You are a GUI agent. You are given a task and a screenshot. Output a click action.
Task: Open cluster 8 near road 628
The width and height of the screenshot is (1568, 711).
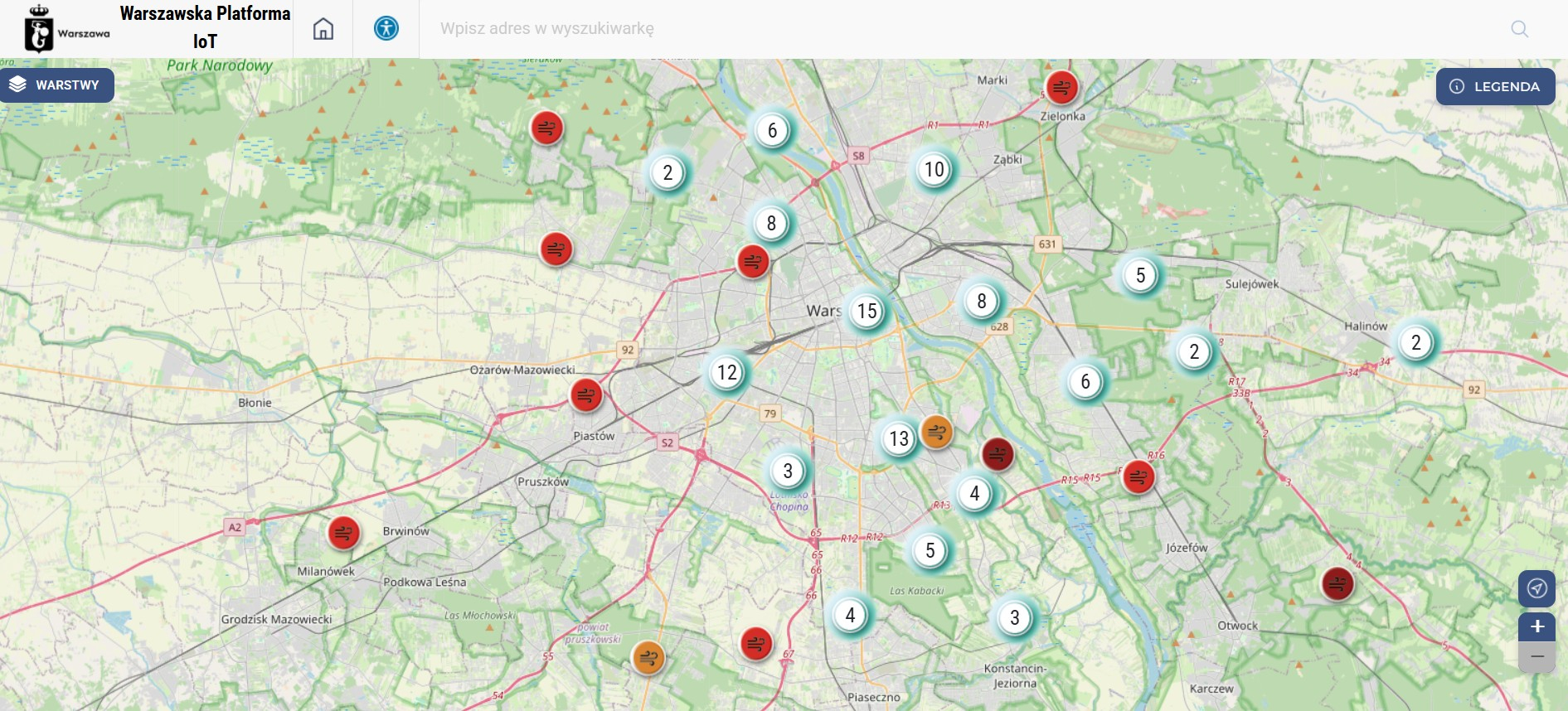982,302
